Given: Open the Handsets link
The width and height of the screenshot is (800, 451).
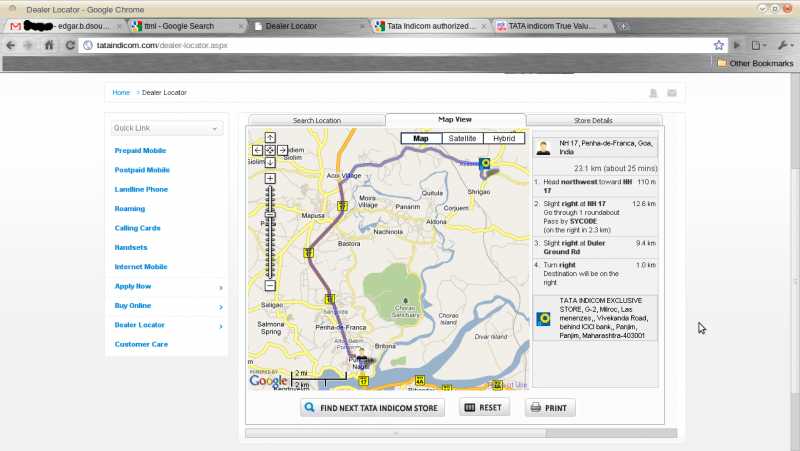Looking at the screenshot, I should pos(131,247).
